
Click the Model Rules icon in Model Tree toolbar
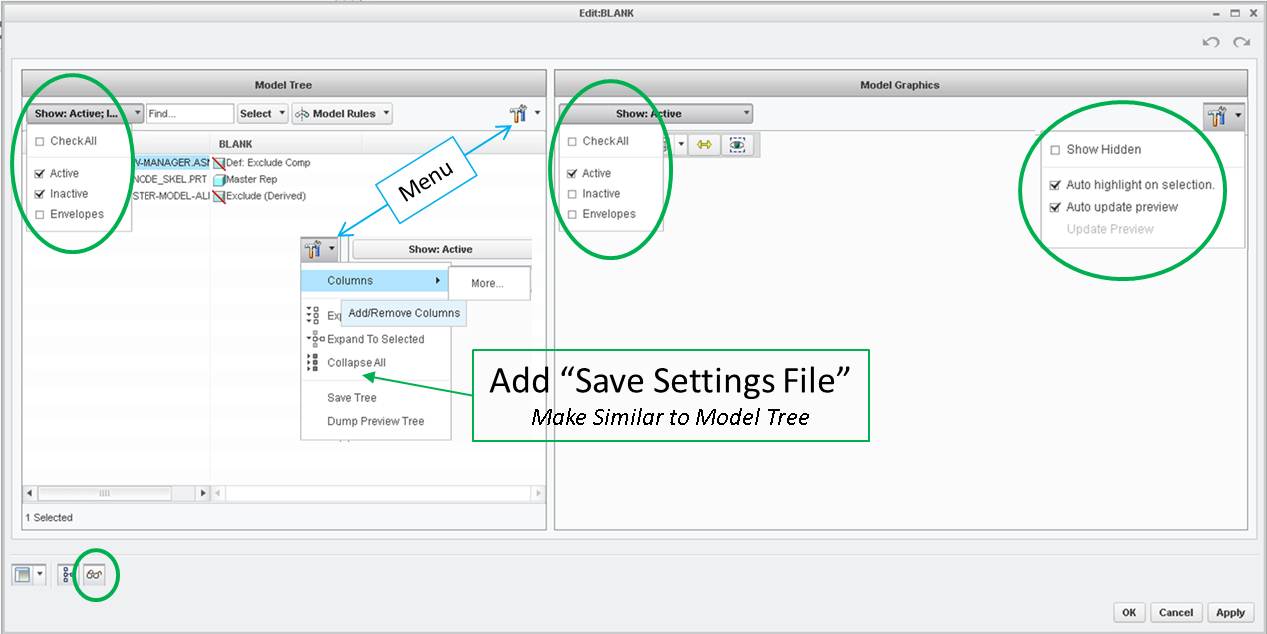click(301, 114)
